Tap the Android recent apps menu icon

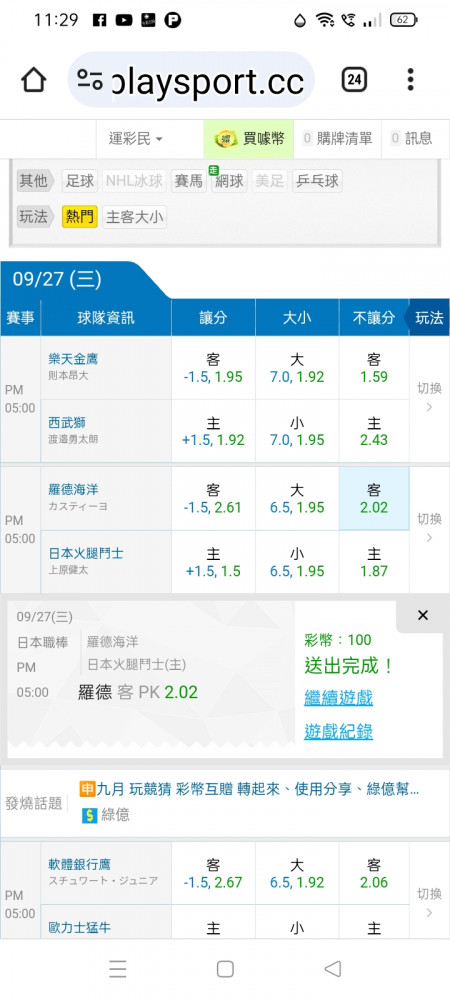(118, 969)
